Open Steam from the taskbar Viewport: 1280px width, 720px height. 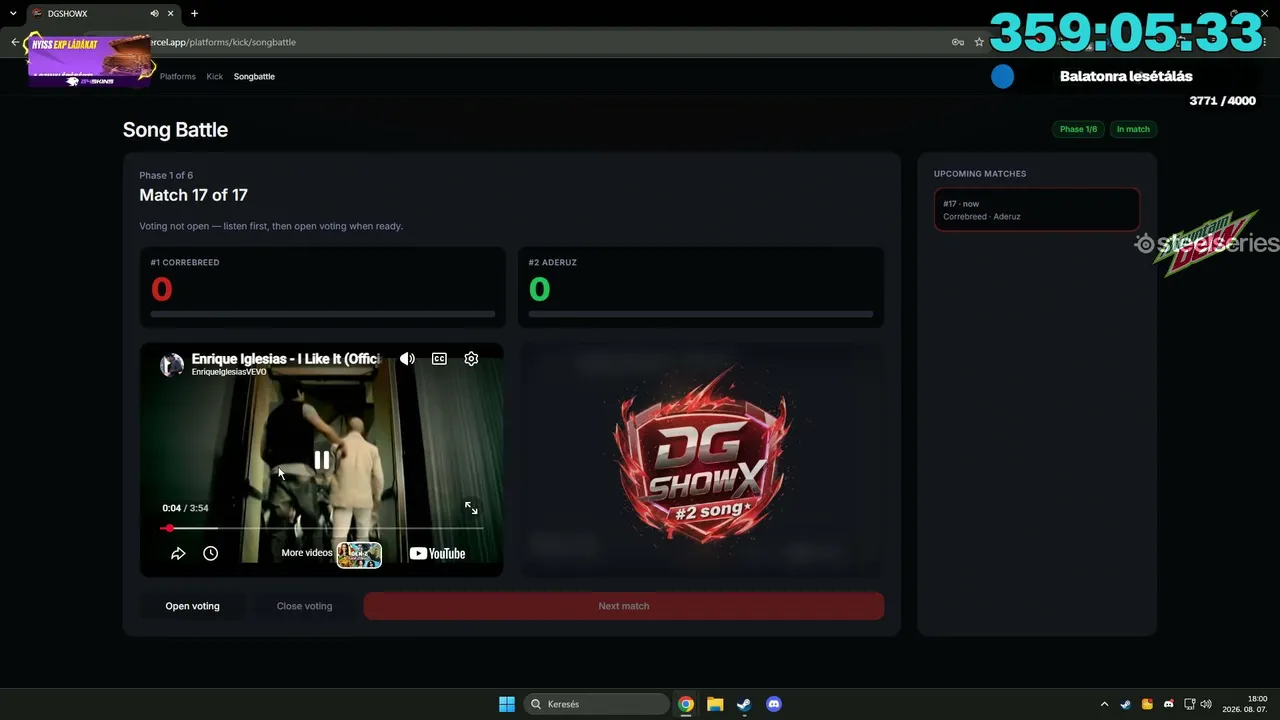744,704
